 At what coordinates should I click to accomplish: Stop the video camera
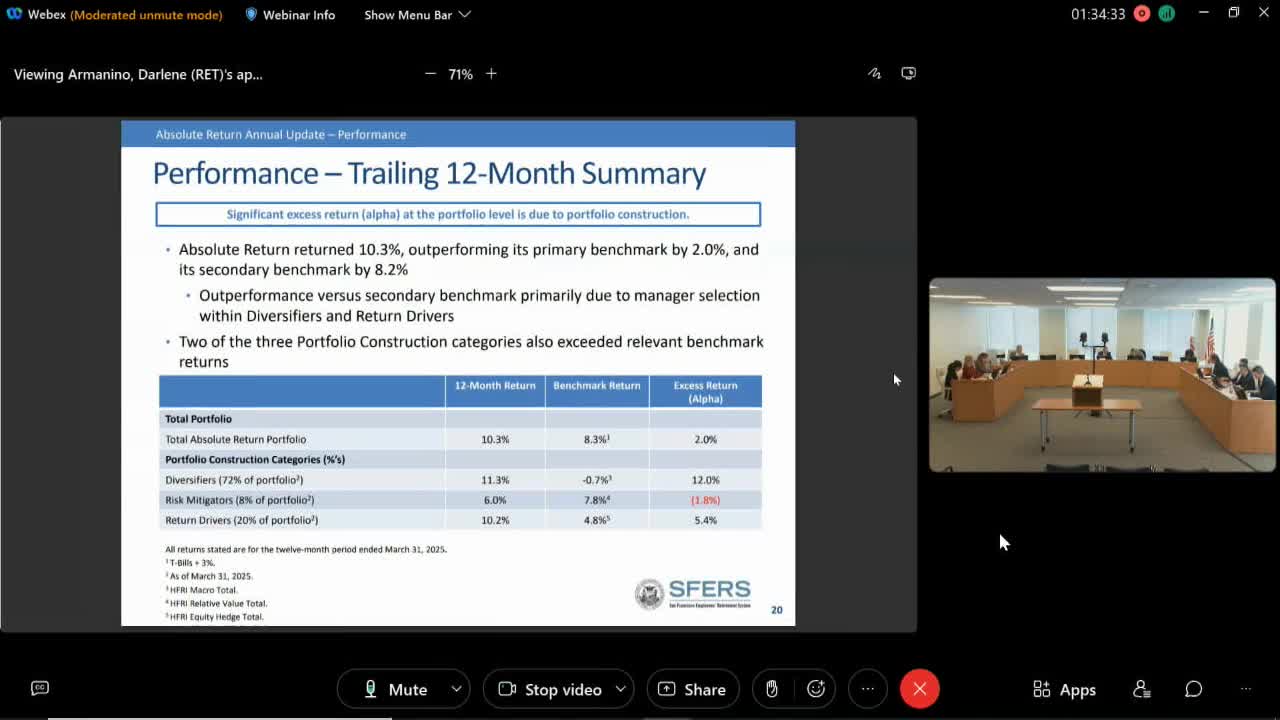(550, 689)
